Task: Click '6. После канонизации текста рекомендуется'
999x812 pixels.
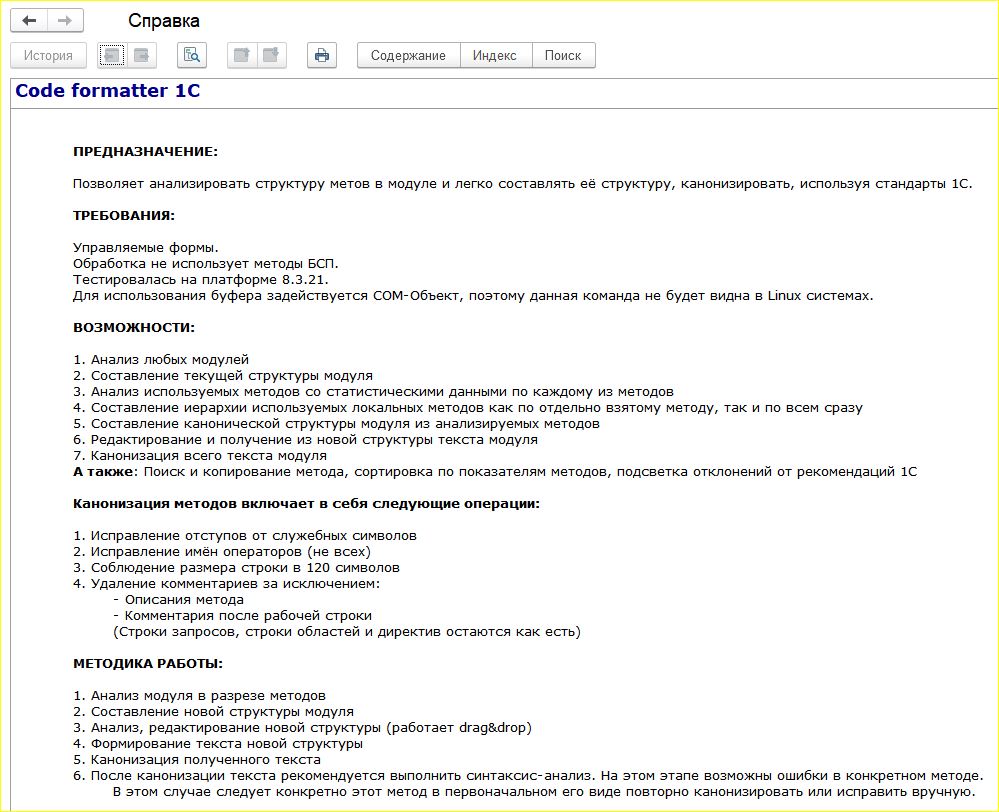Action: coord(528,776)
